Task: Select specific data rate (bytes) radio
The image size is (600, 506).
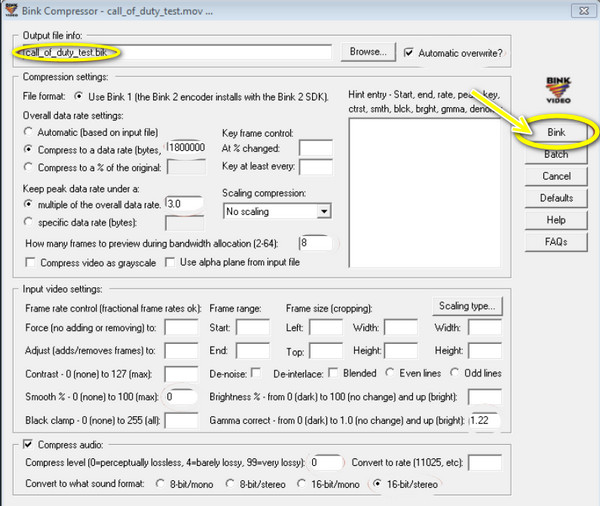Action: tap(28, 222)
